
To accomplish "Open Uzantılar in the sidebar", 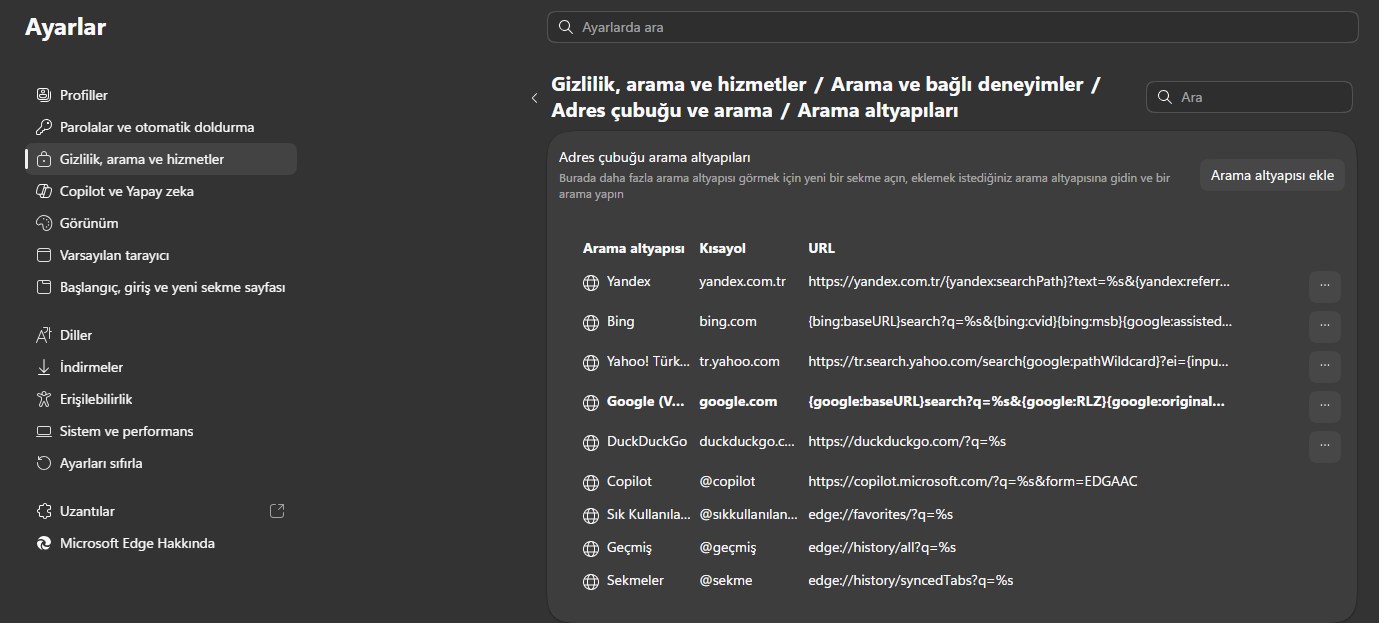I will (161, 511).
